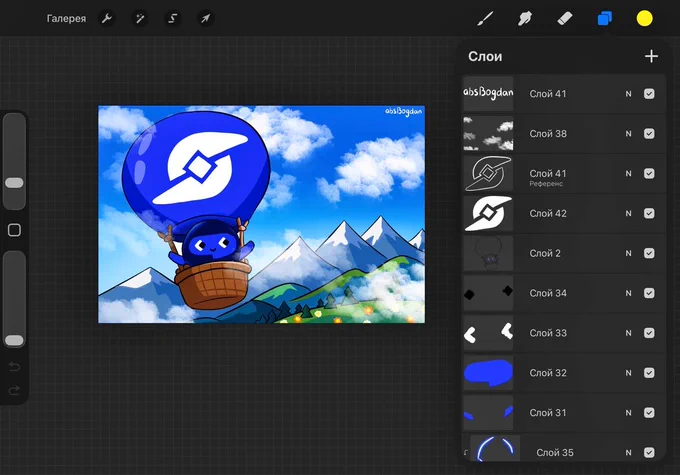
Task: Select the white eyes thumbnail of Слой 33
Action: (488, 333)
